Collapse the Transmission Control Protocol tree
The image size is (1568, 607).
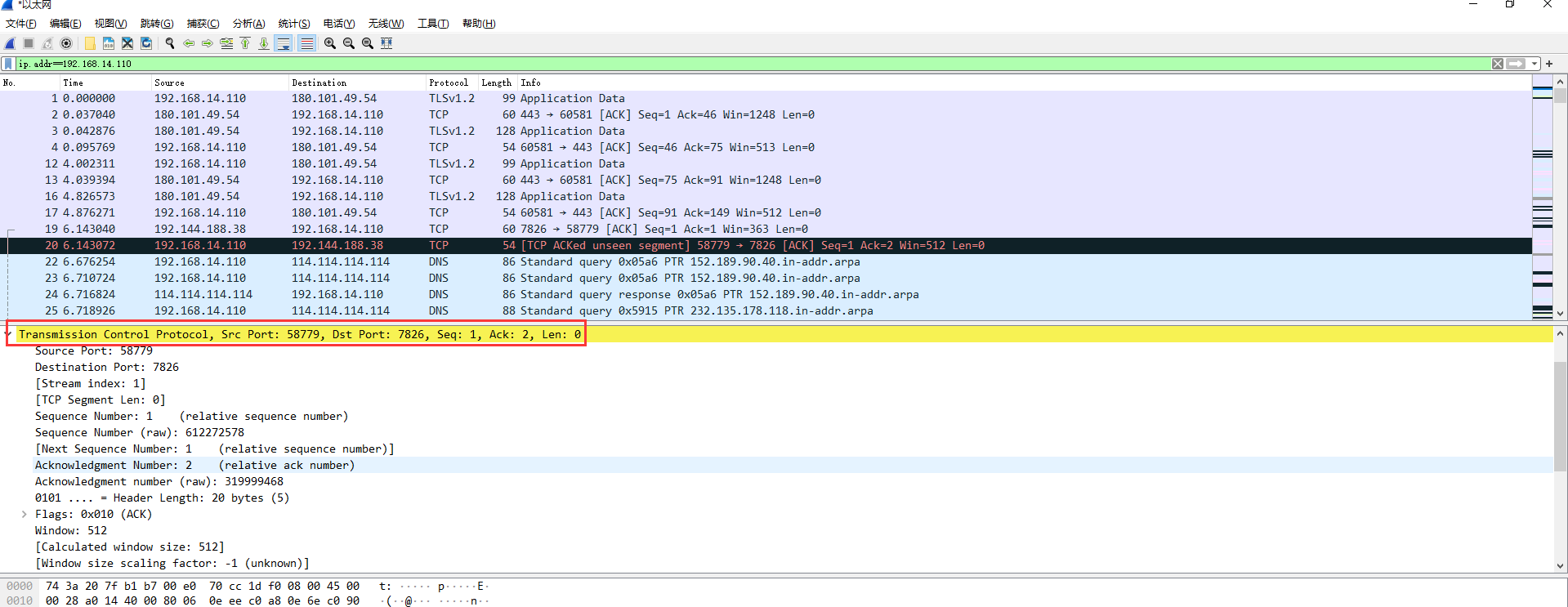click(x=9, y=334)
